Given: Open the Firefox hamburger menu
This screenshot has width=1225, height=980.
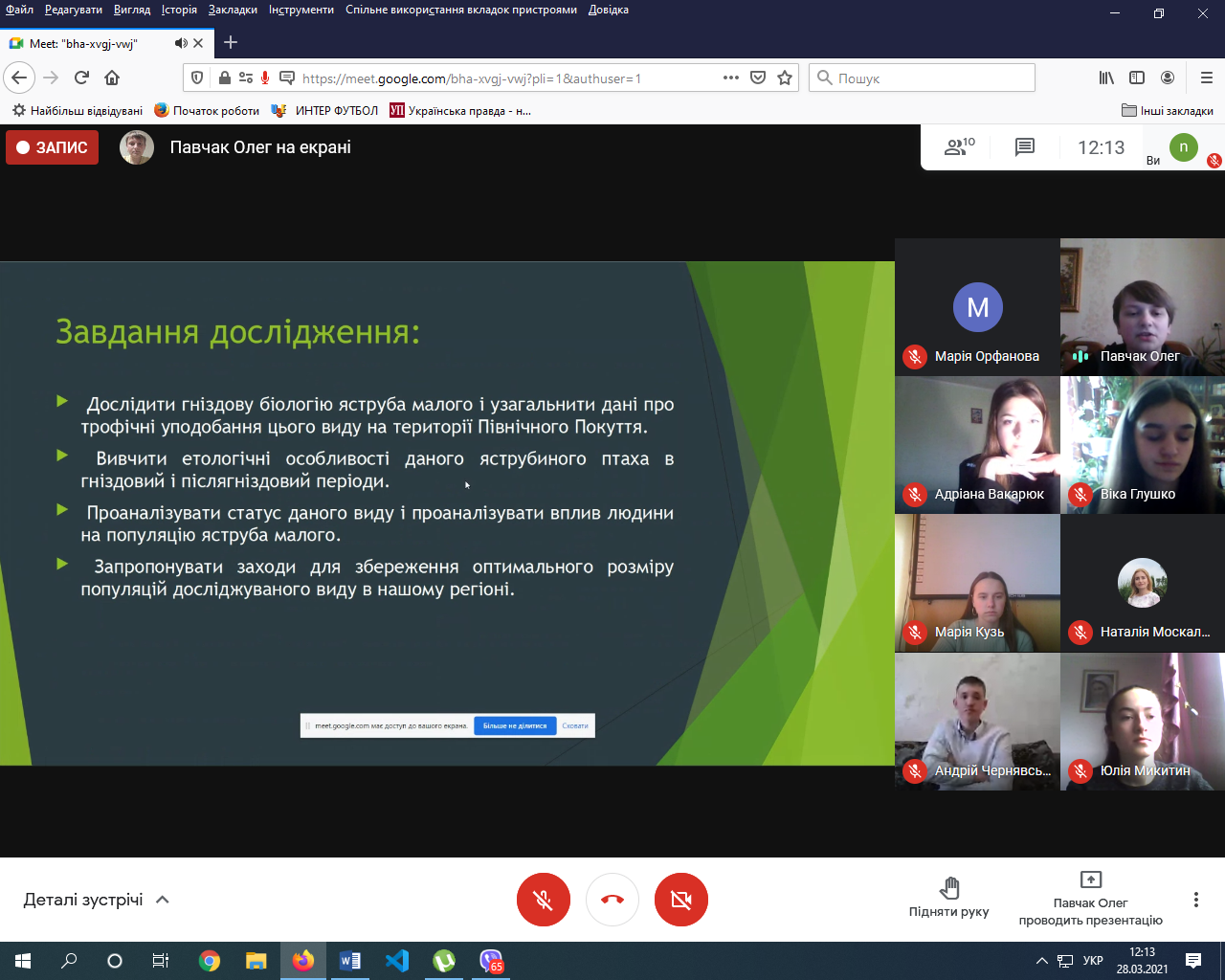Looking at the screenshot, I should click(x=1207, y=78).
